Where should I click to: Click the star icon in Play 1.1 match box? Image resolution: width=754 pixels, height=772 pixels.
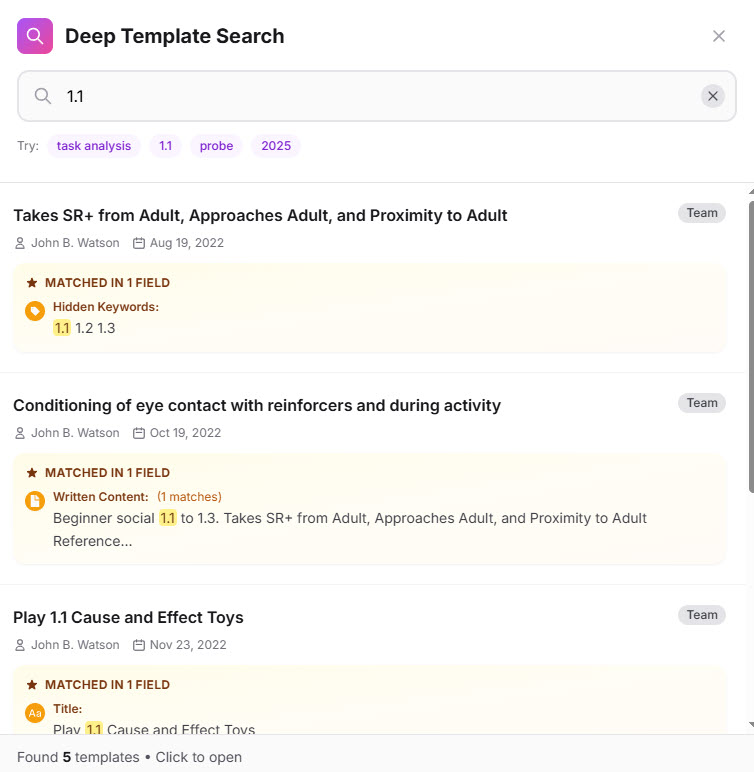pos(32,685)
